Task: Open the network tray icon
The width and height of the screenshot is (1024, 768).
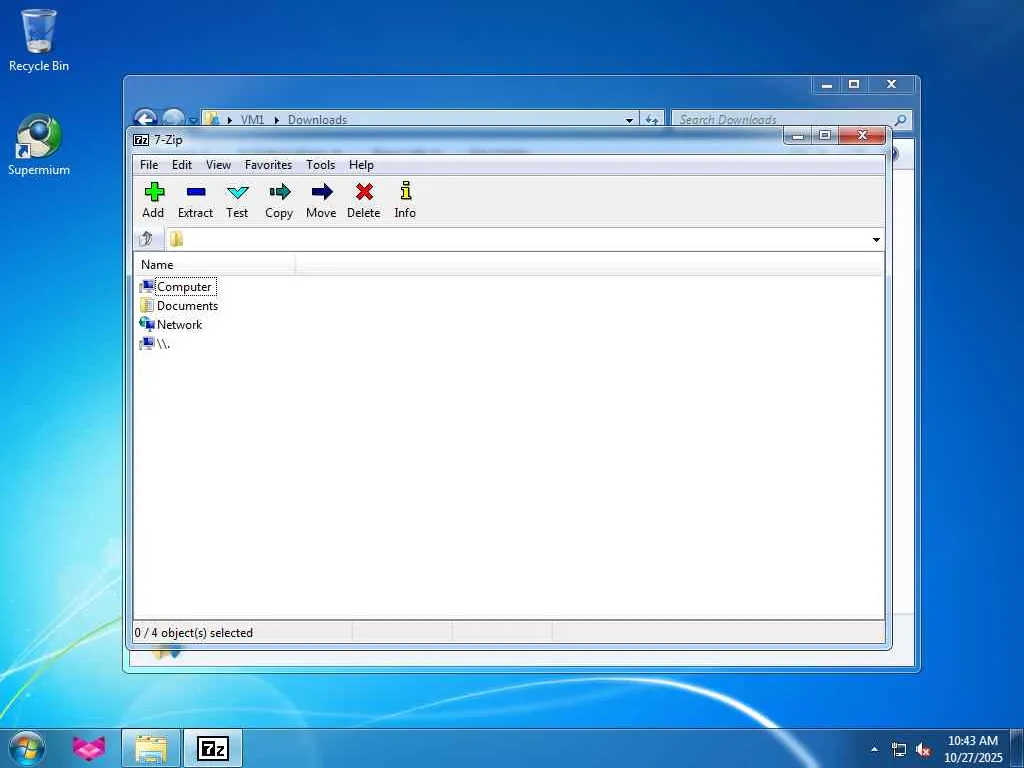Action: point(899,750)
